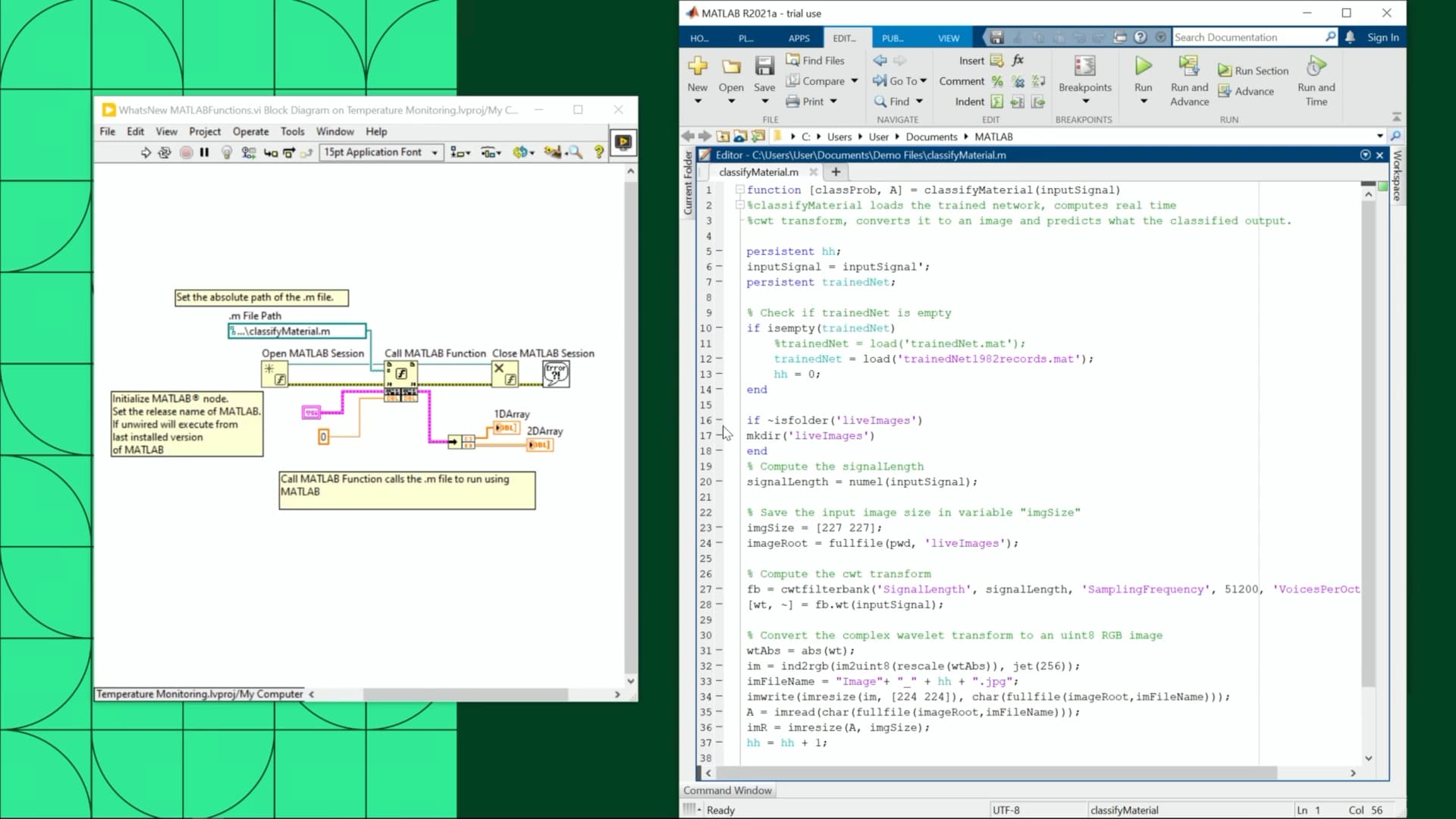The width and height of the screenshot is (1456, 819).
Task: Click the LabVIEW Search magnifier icon
Action: (x=576, y=152)
